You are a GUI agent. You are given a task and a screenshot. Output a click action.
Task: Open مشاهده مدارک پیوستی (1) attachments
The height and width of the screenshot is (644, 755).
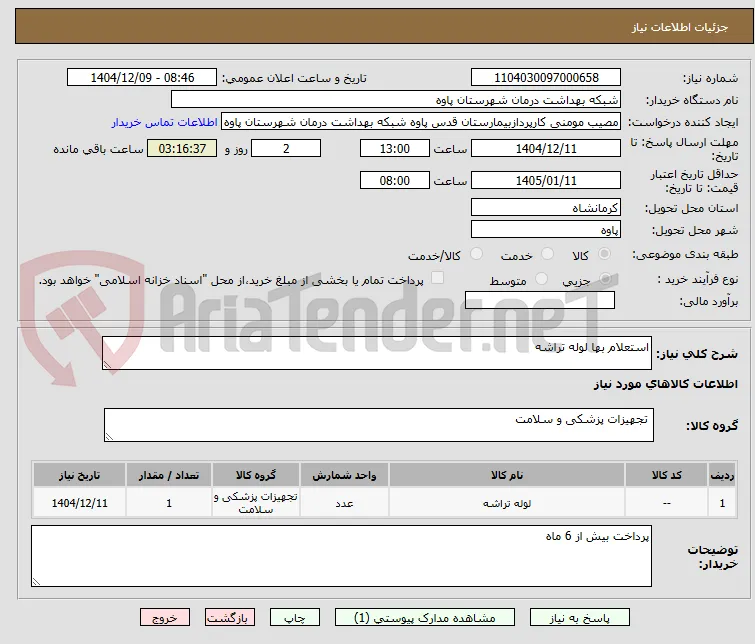425,618
